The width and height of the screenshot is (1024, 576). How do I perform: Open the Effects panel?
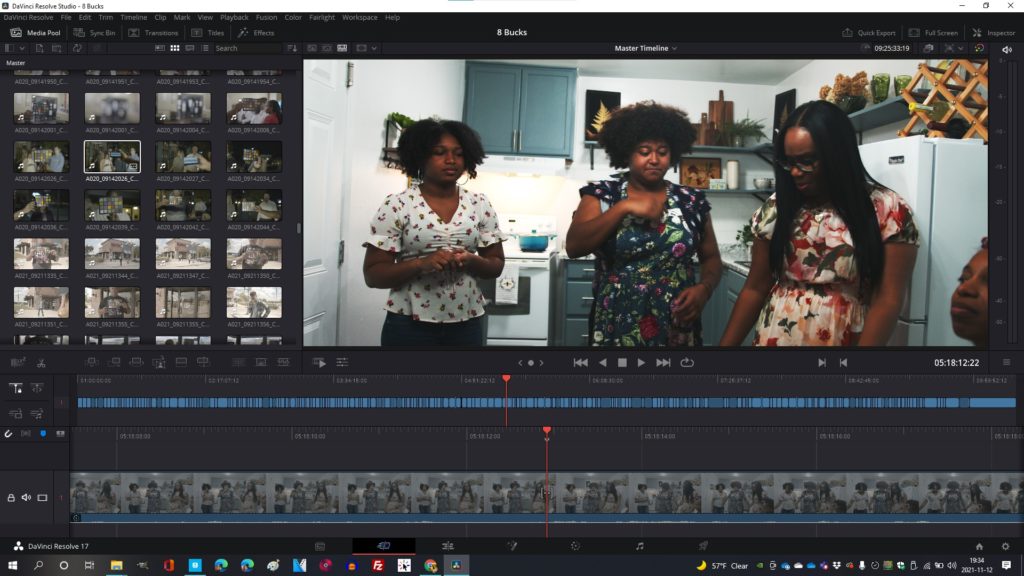[256, 32]
